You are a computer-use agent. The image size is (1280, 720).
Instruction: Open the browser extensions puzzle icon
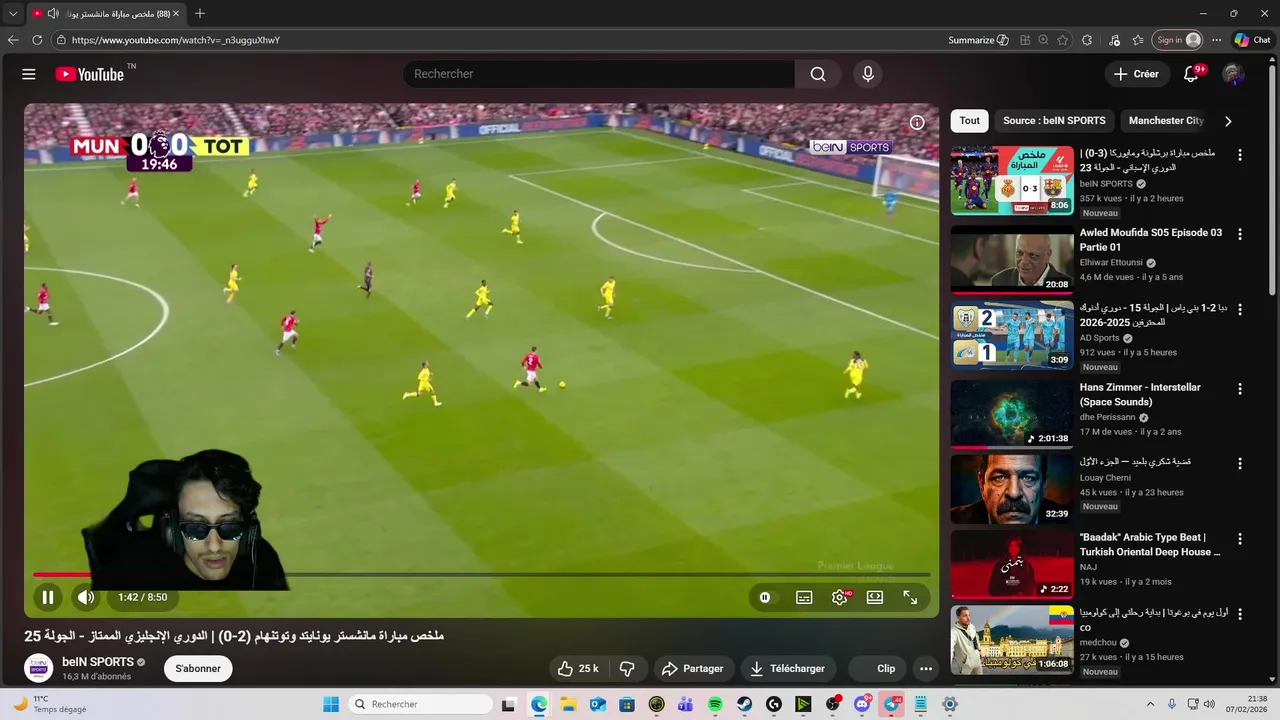click(x=1089, y=40)
